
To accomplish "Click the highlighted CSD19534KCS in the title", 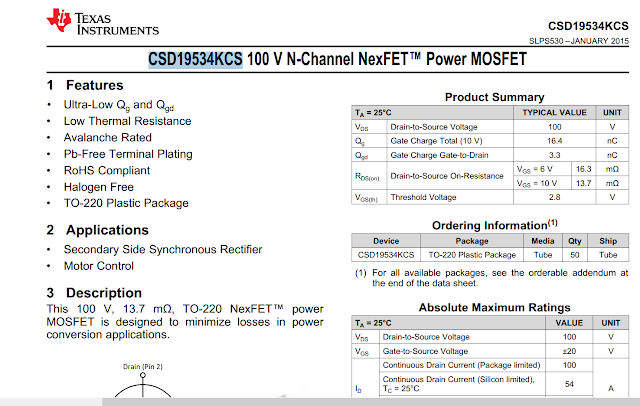I will click(x=195, y=59).
